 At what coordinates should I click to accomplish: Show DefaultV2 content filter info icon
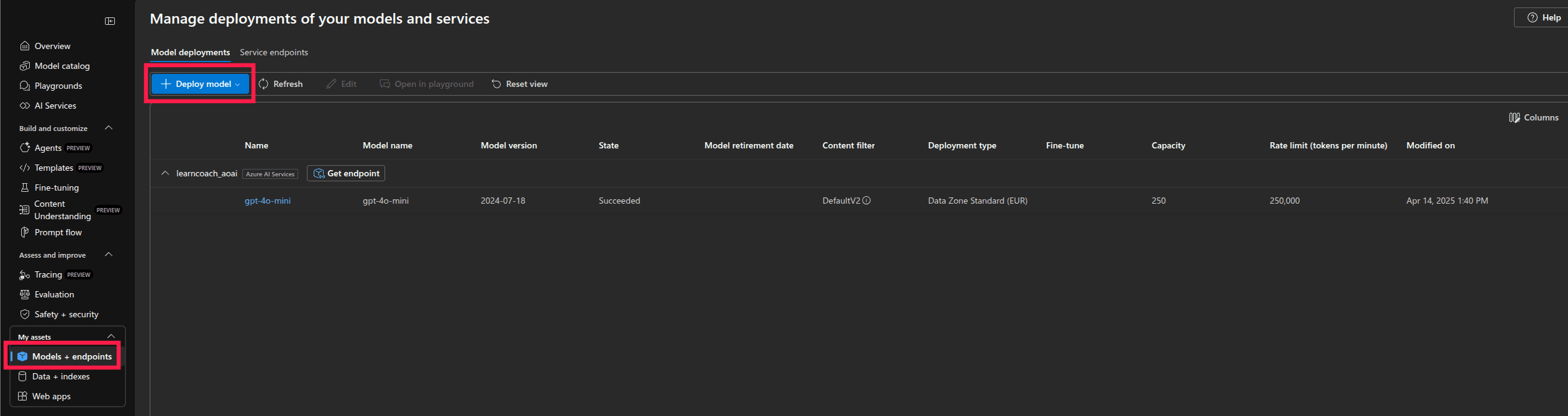(x=867, y=201)
